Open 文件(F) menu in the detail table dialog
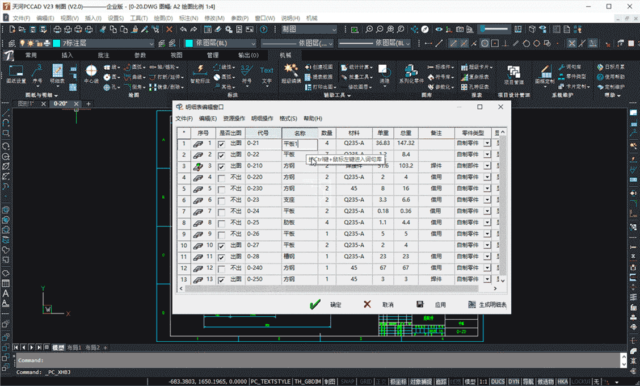The height and width of the screenshot is (386, 640). point(184,118)
